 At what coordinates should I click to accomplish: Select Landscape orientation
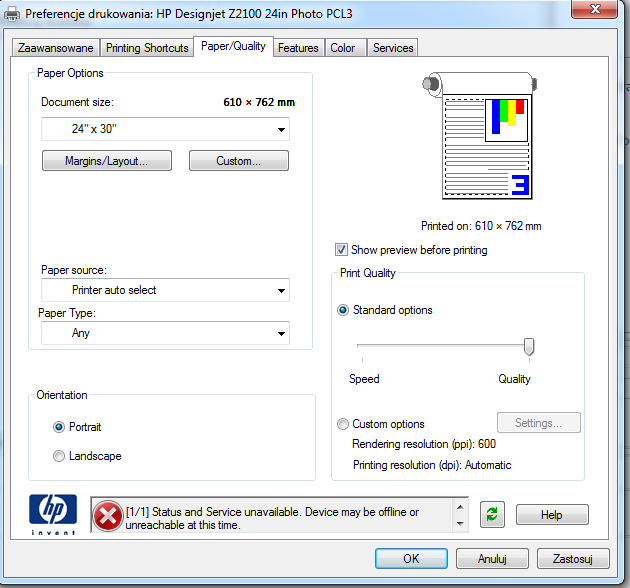59,456
